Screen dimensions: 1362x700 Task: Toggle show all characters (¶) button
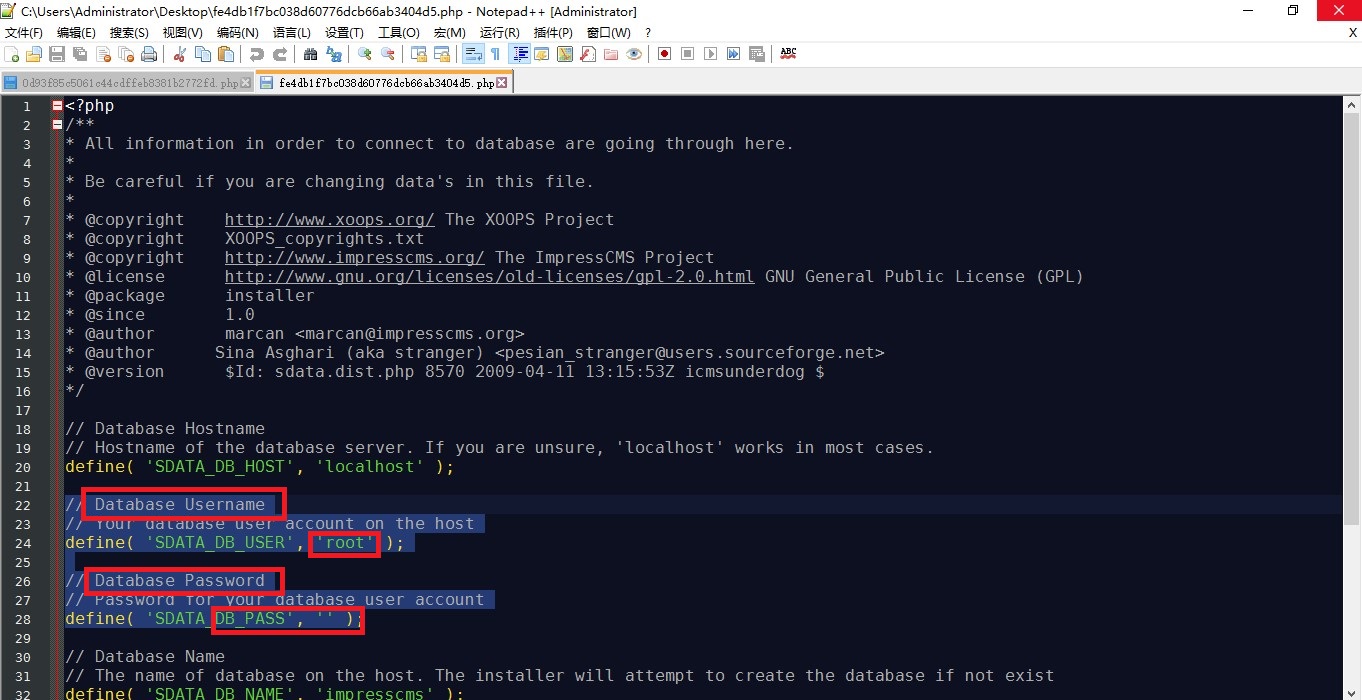tap(495, 54)
